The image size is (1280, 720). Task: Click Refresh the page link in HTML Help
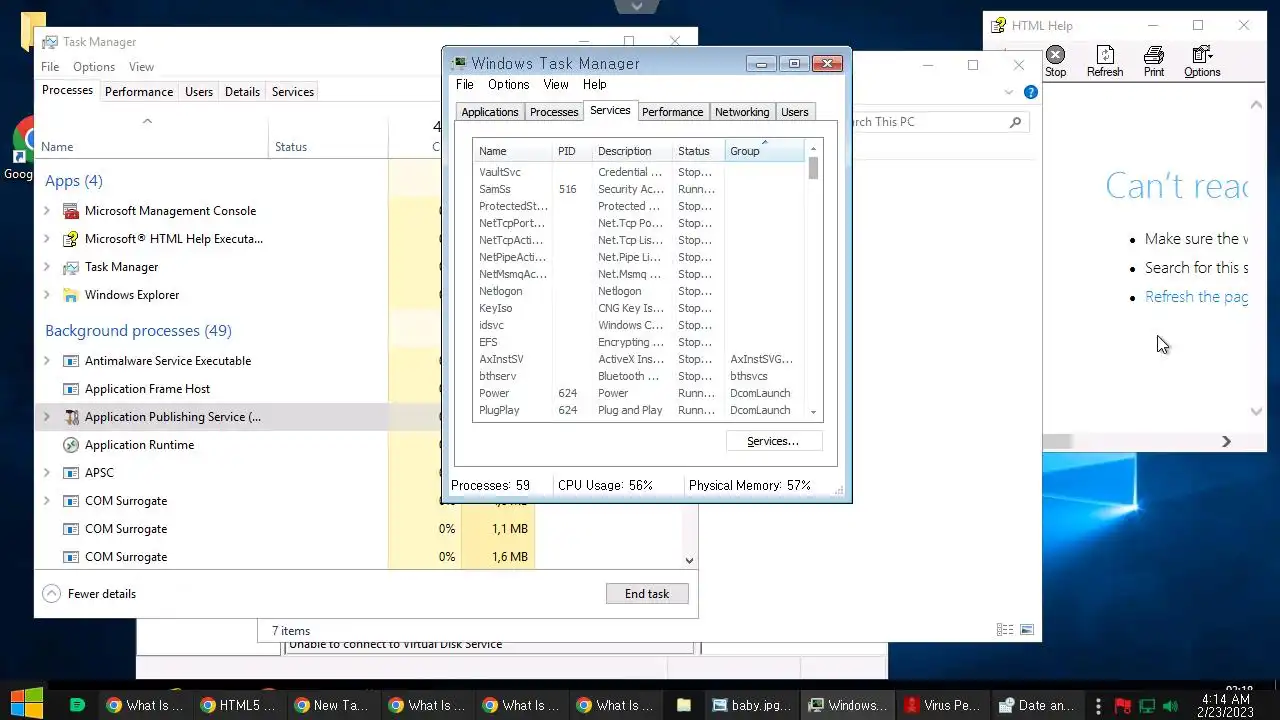[1196, 297]
